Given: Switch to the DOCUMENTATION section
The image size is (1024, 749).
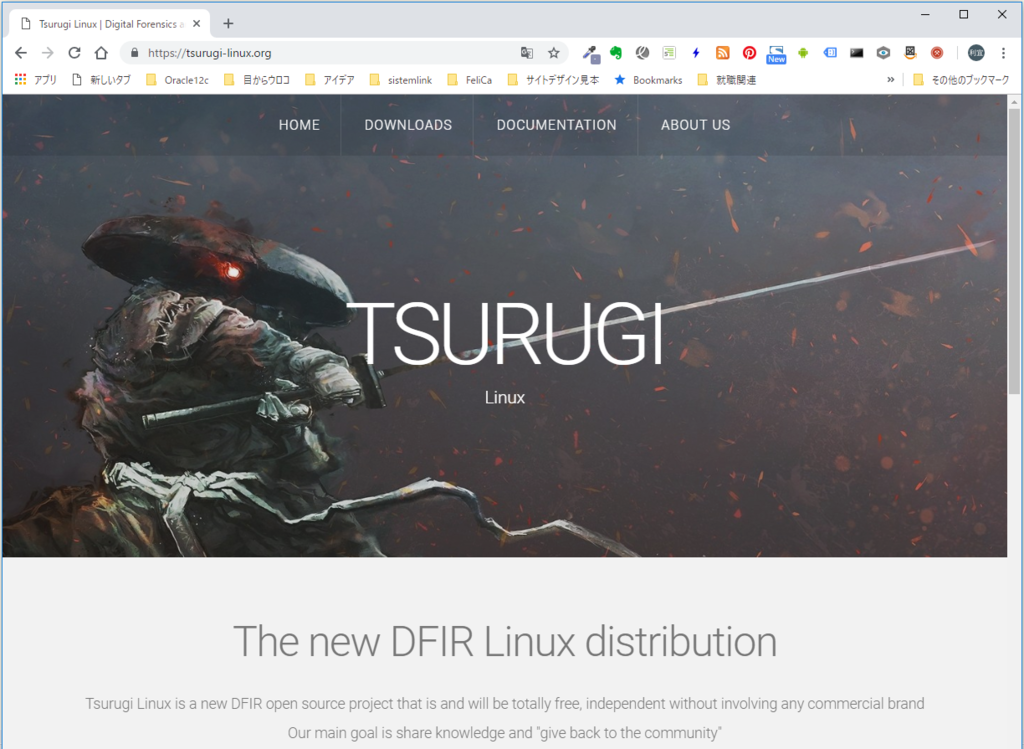Looking at the screenshot, I should [x=556, y=124].
